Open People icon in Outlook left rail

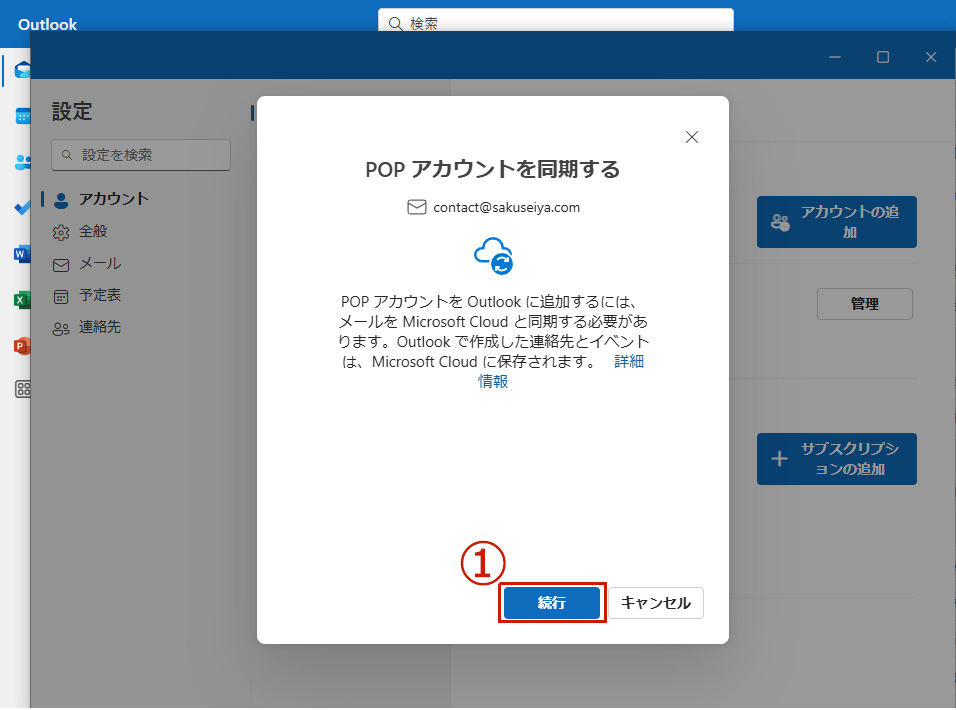23,162
